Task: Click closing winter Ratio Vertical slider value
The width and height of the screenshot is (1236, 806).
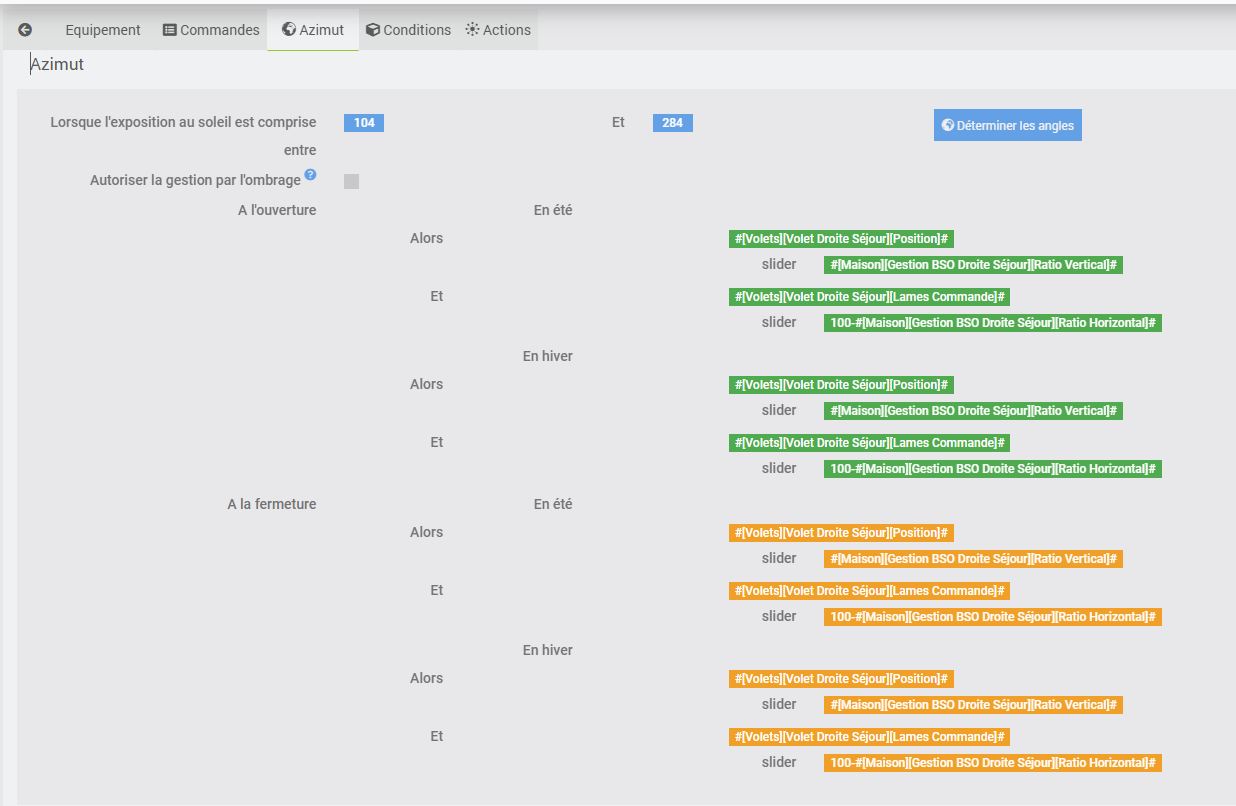Action: pyautogui.click(x=973, y=705)
